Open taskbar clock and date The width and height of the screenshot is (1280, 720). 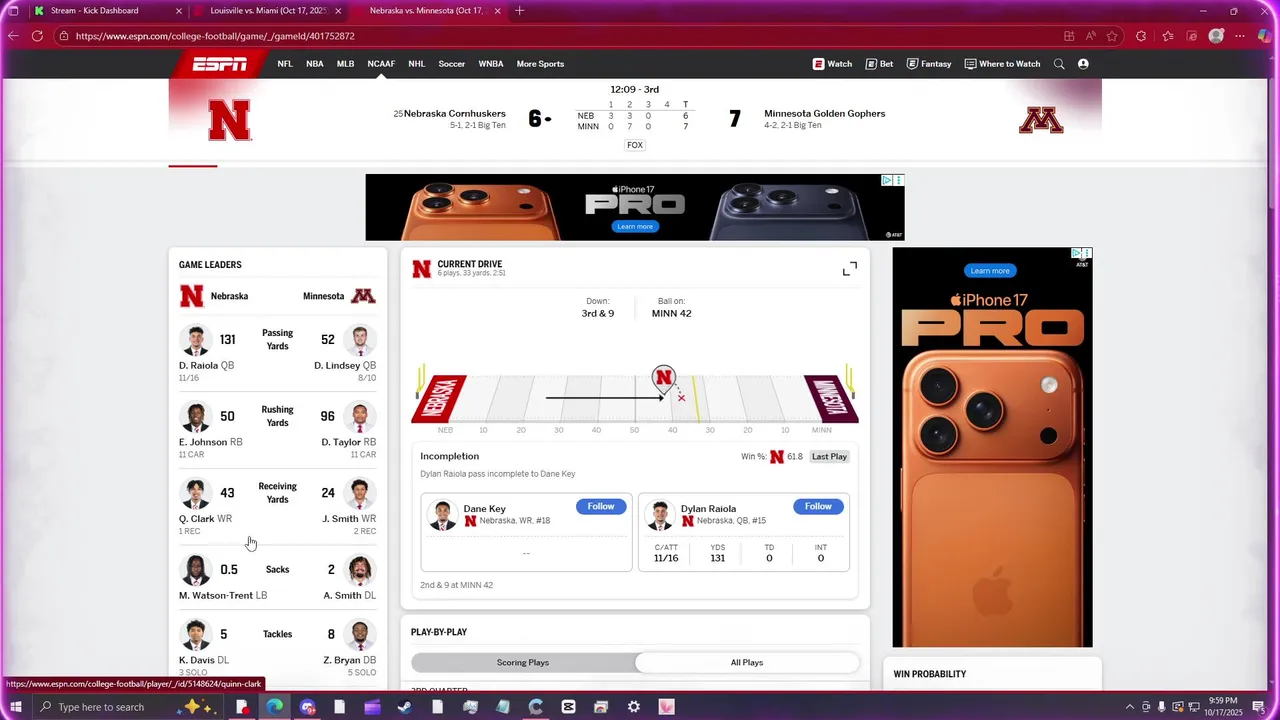(1223, 707)
